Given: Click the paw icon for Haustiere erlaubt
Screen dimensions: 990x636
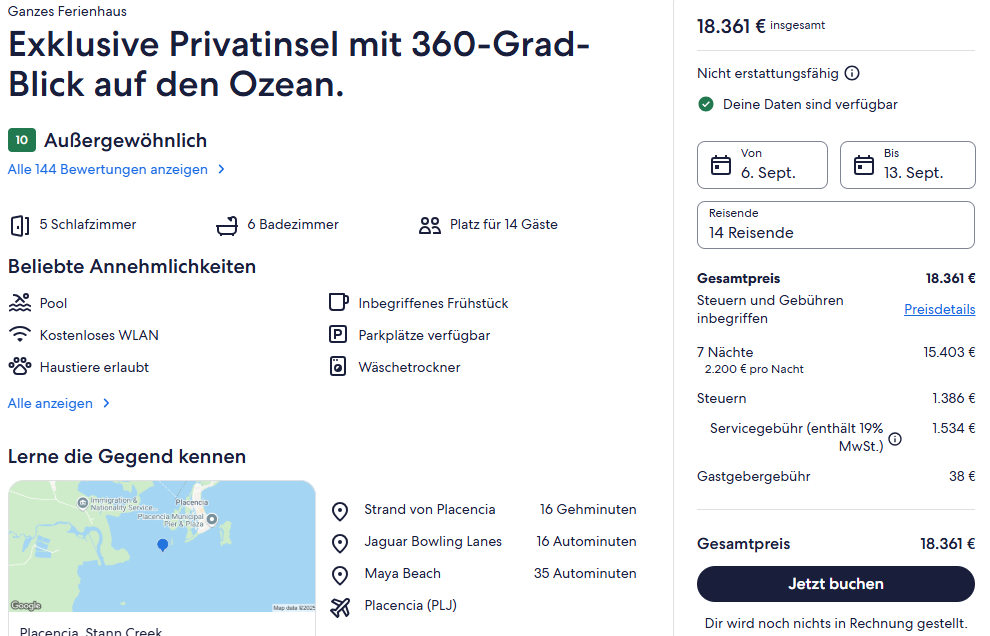Looking at the screenshot, I should (20, 367).
